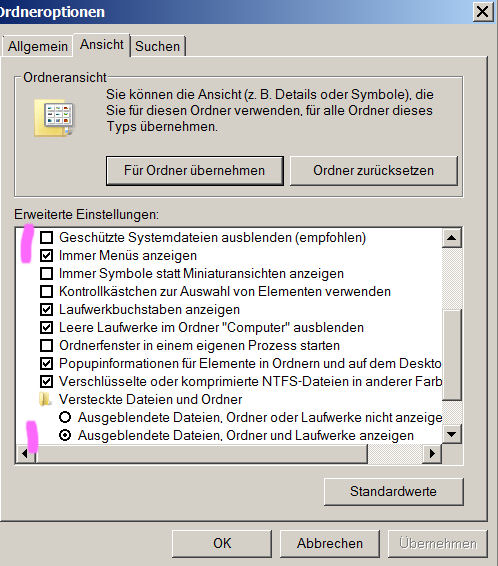Select Ausgeblendete Dateien, Ordner und Laufwerke anzeigen
The height and width of the screenshot is (566, 498).
pos(65,435)
